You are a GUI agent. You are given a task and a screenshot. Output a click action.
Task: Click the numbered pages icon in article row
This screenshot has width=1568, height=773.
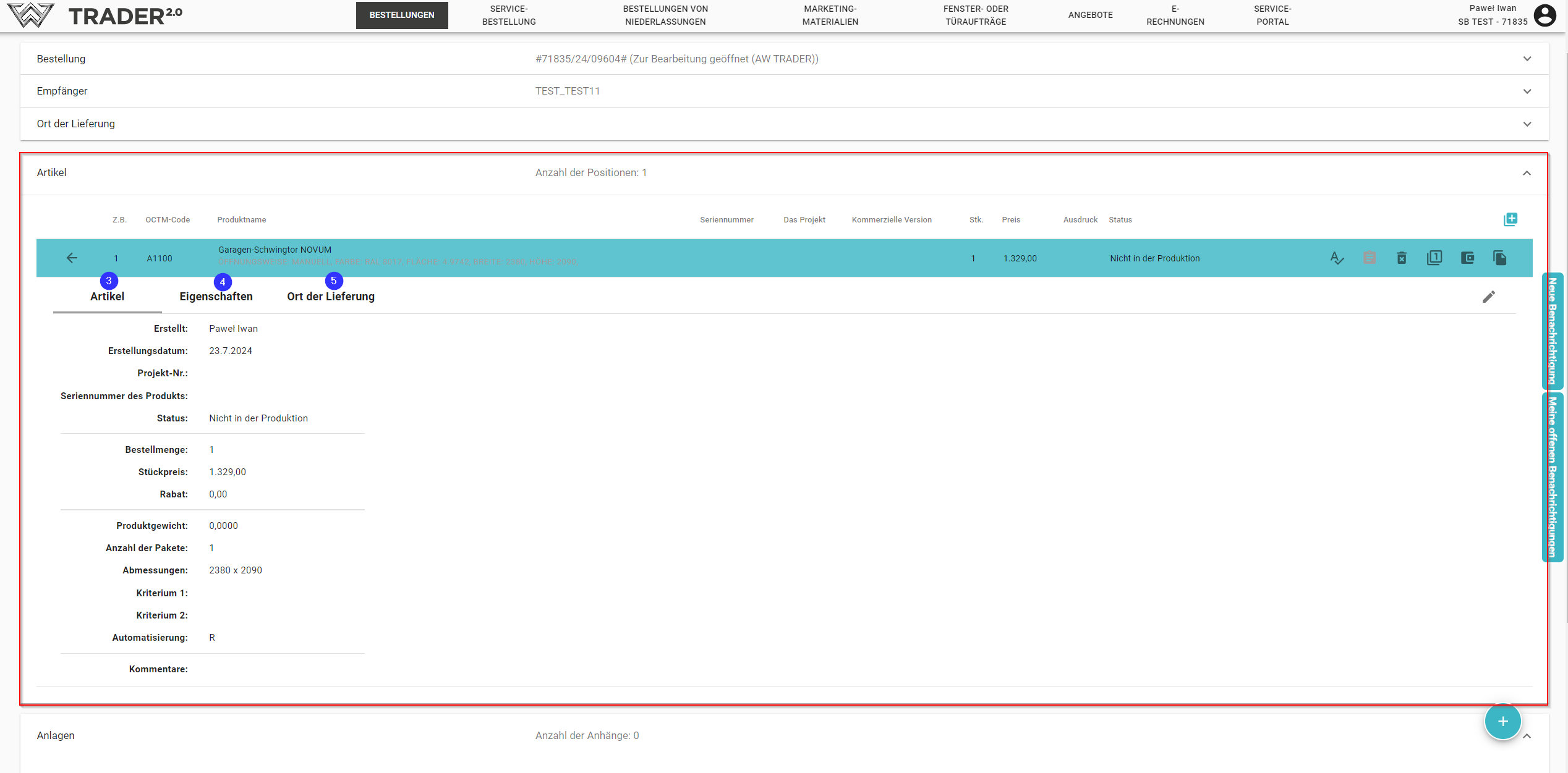[1434, 258]
